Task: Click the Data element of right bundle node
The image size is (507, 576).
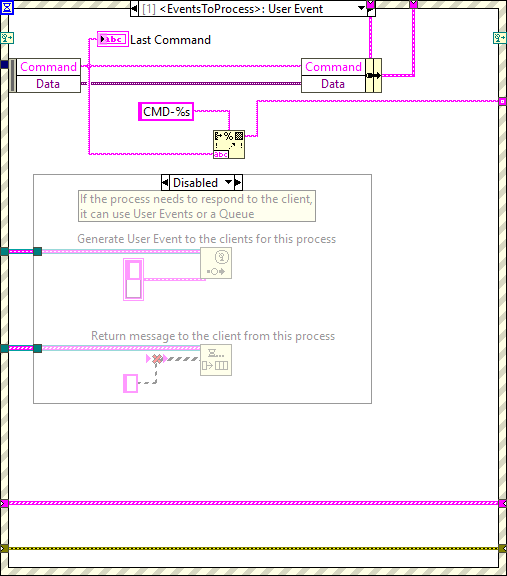Action: click(333, 84)
